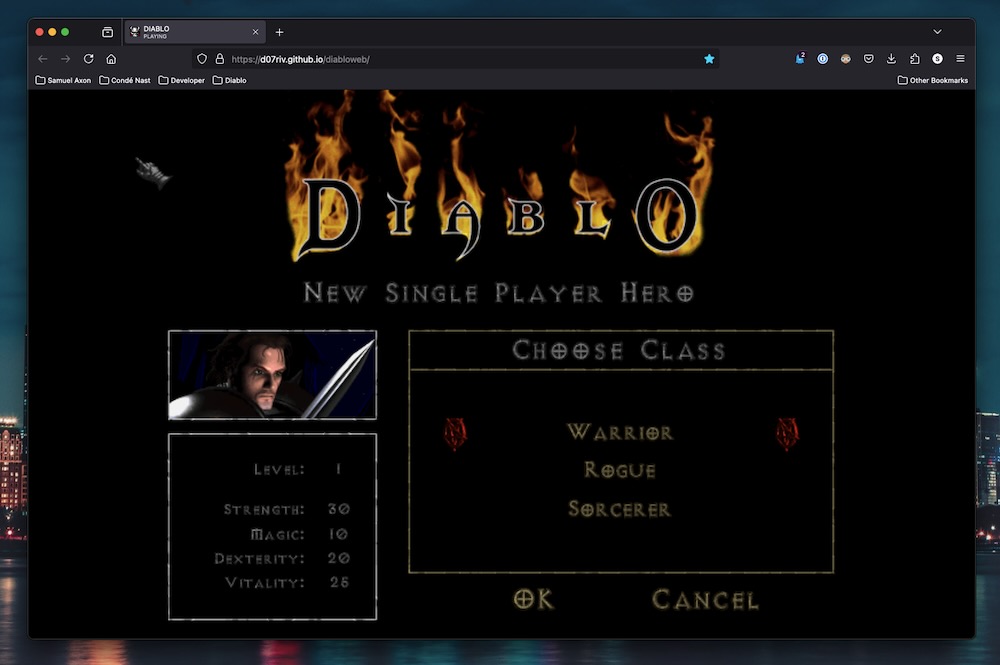This screenshot has width=1000, height=665.
Task: Select the Rogue class
Action: (x=620, y=470)
